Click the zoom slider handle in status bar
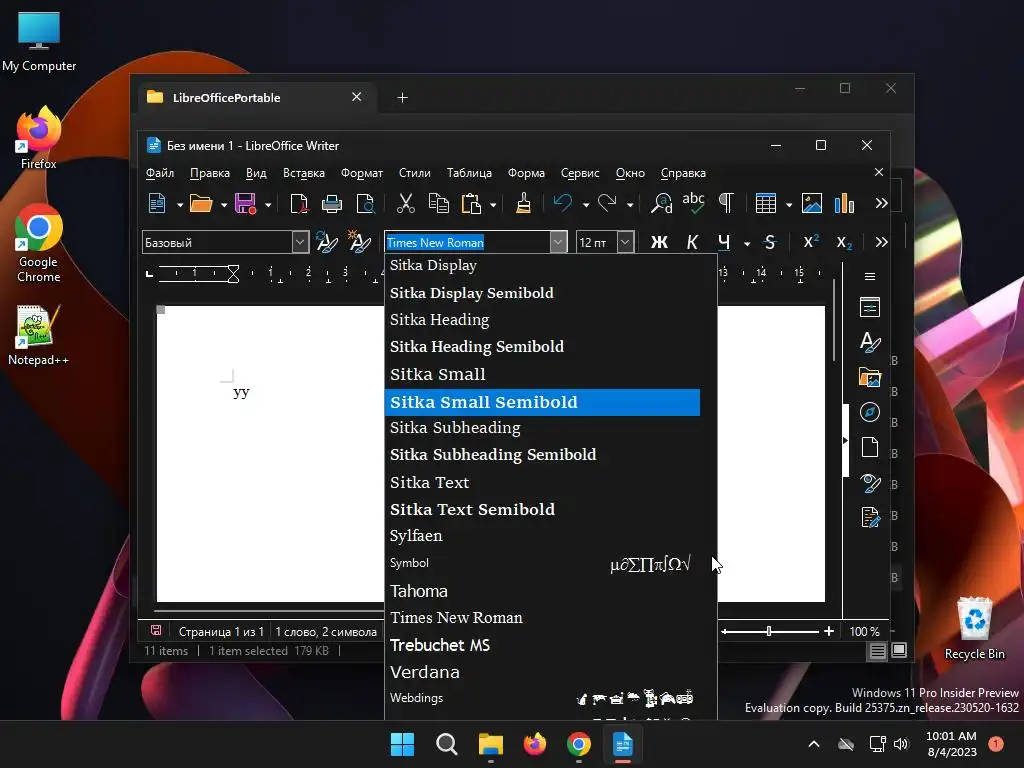Image resolution: width=1024 pixels, height=768 pixels. (769, 632)
